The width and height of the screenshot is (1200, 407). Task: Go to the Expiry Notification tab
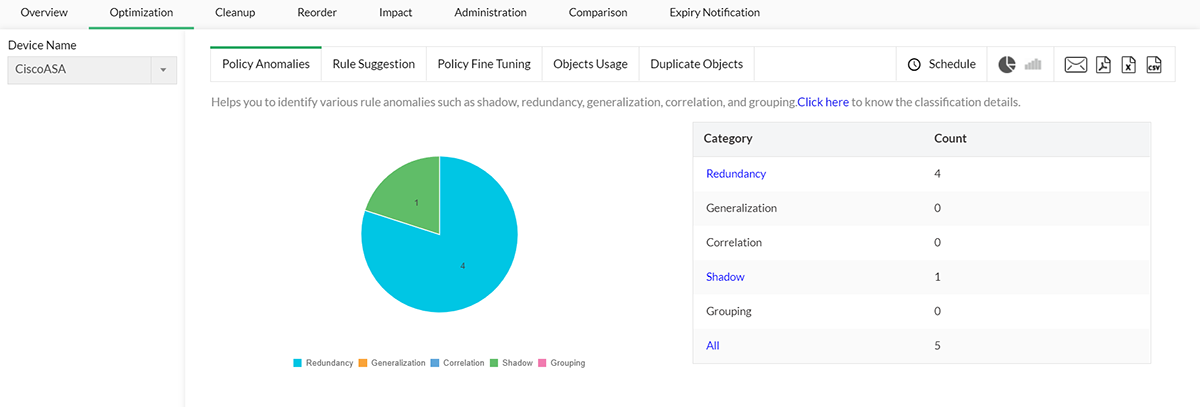point(714,13)
